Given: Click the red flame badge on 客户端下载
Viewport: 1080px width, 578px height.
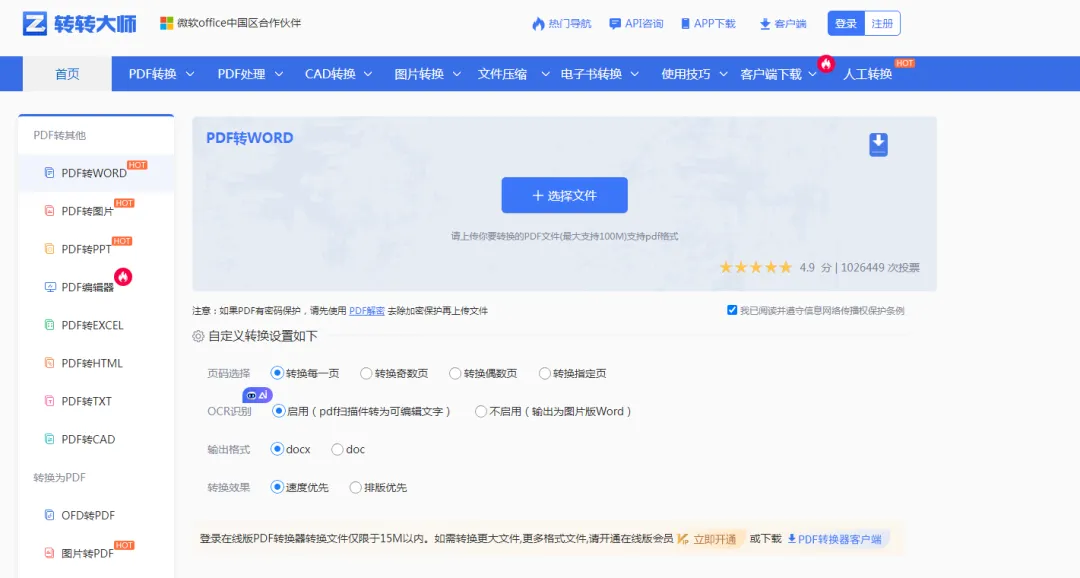Looking at the screenshot, I should click(x=826, y=64).
